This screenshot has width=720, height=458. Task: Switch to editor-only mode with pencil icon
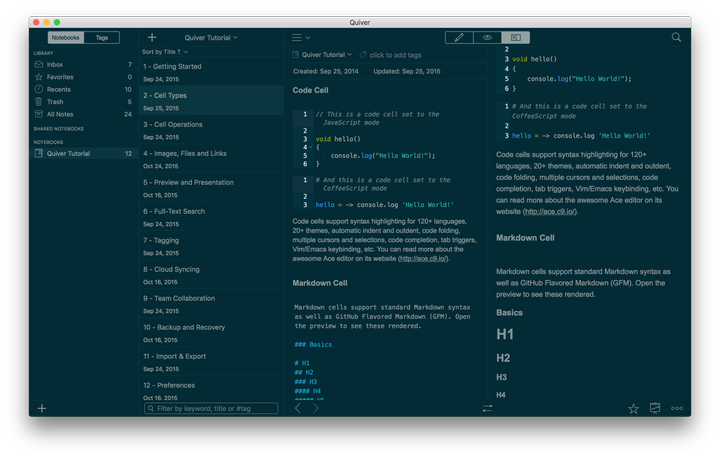tap(459, 37)
